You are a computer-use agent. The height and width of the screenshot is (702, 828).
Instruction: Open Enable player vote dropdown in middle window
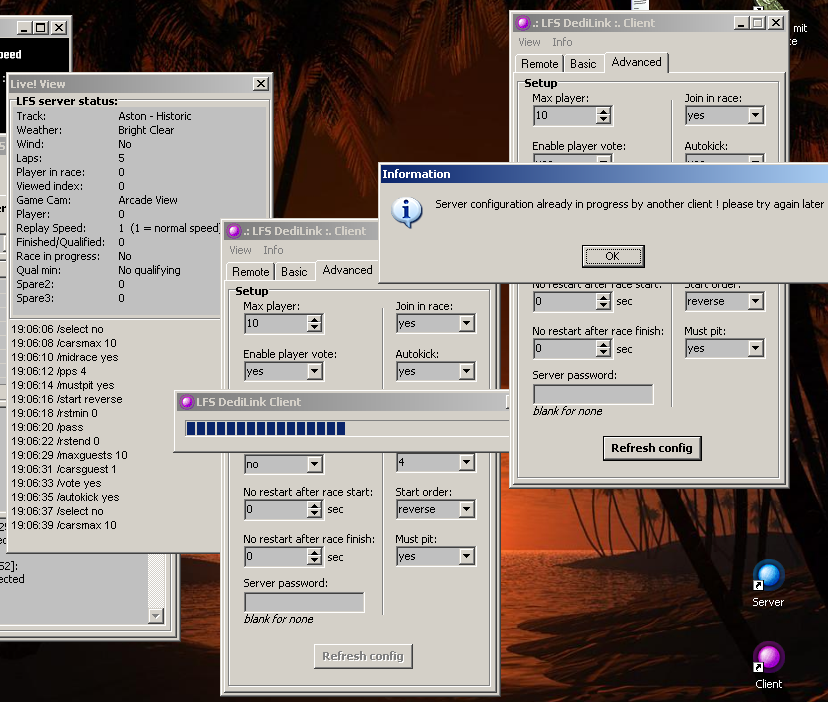[x=314, y=371]
